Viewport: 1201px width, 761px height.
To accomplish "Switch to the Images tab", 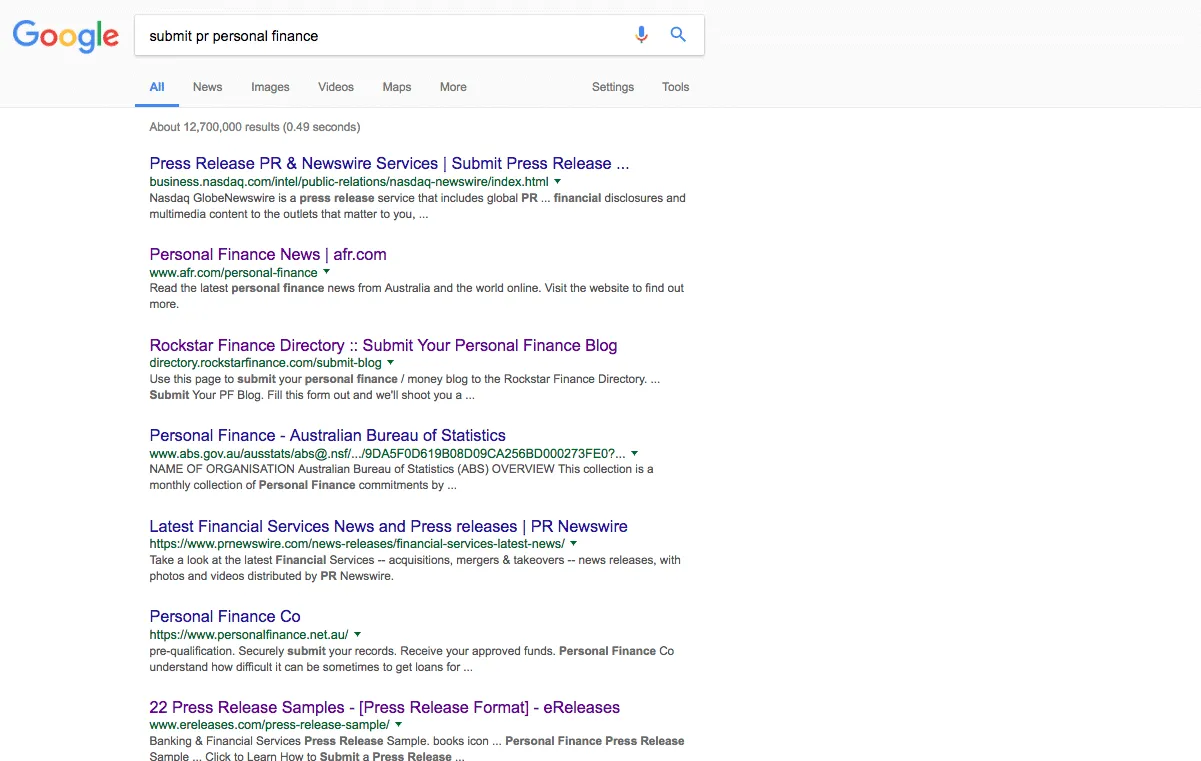I will point(270,87).
